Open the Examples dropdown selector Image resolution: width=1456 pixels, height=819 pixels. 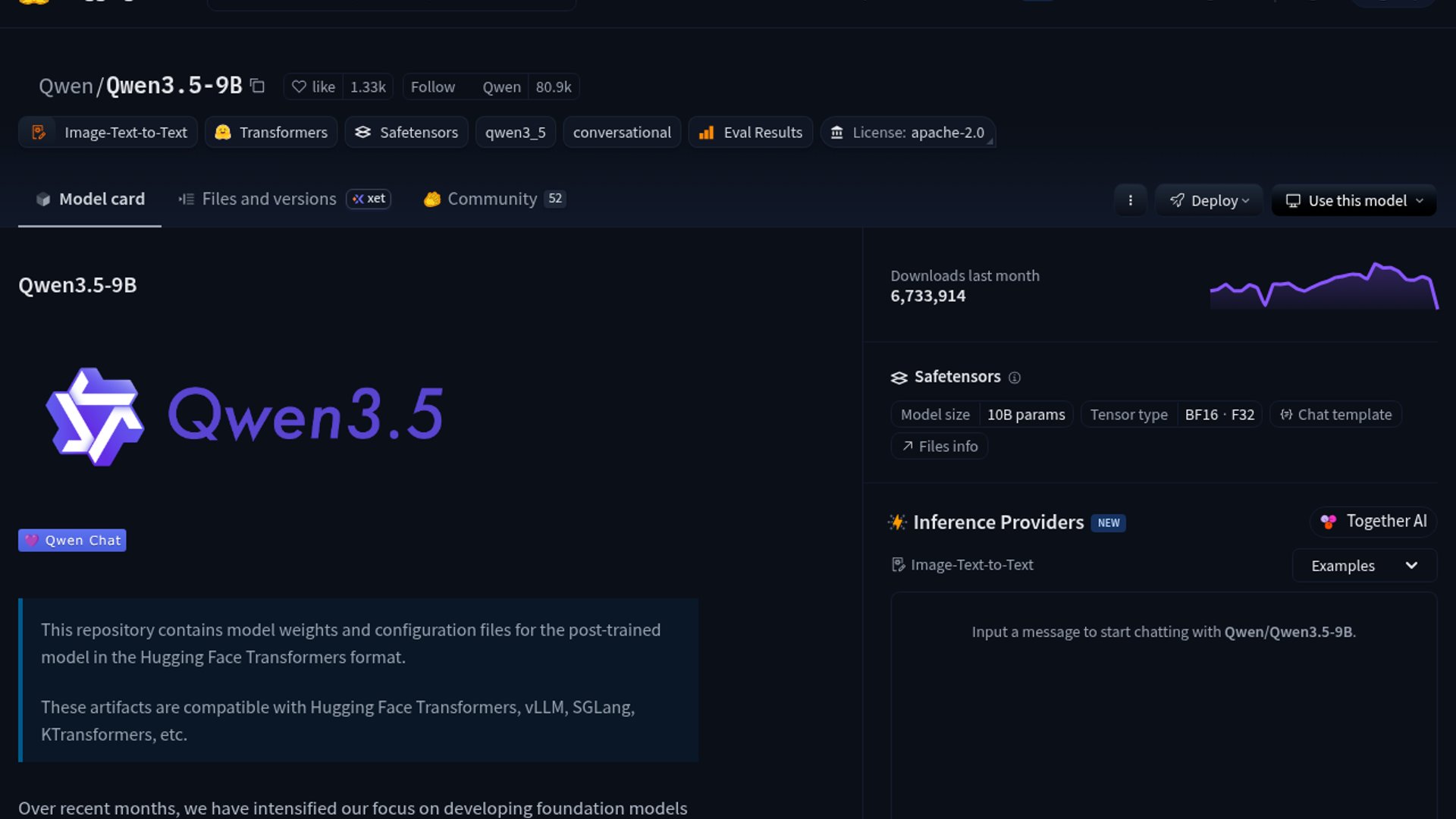(1363, 566)
